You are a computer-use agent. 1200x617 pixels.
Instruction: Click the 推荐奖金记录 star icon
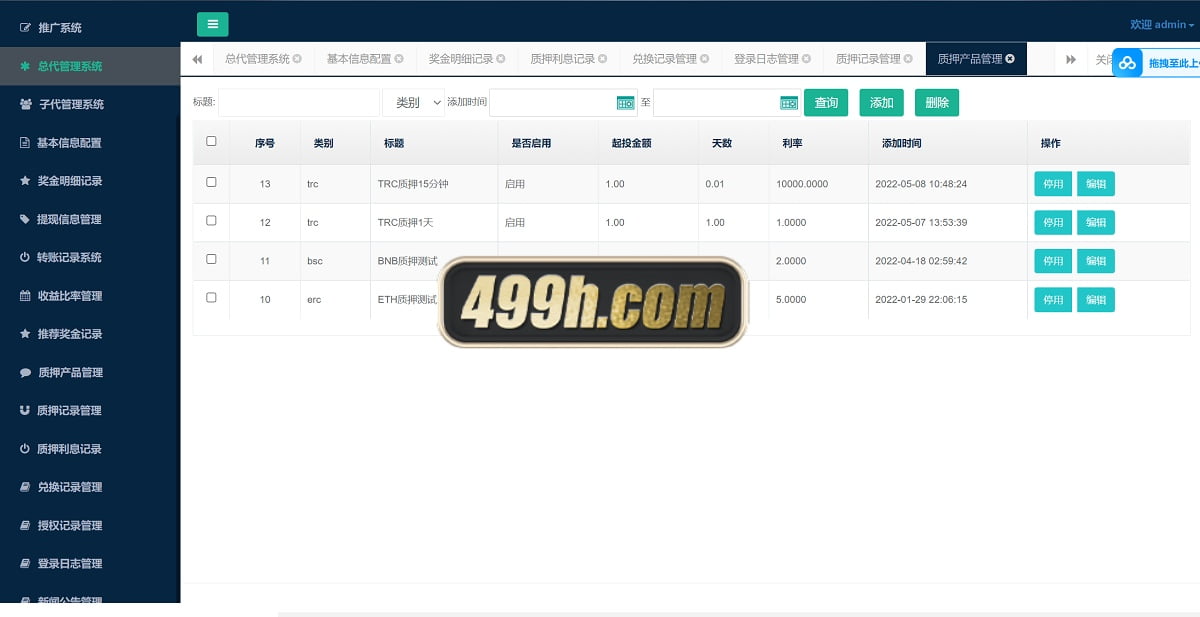click(x=25, y=334)
